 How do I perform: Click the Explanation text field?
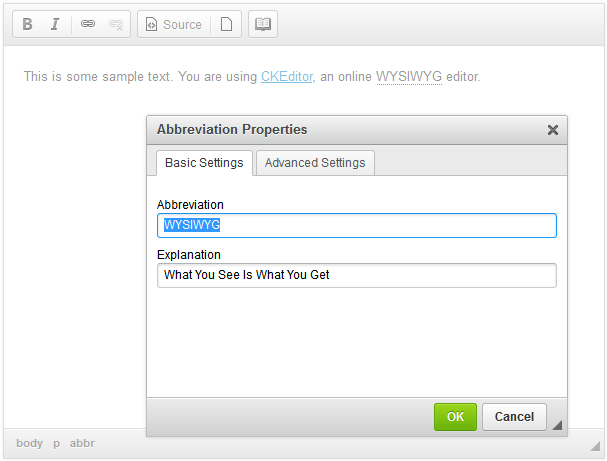(x=356, y=275)
